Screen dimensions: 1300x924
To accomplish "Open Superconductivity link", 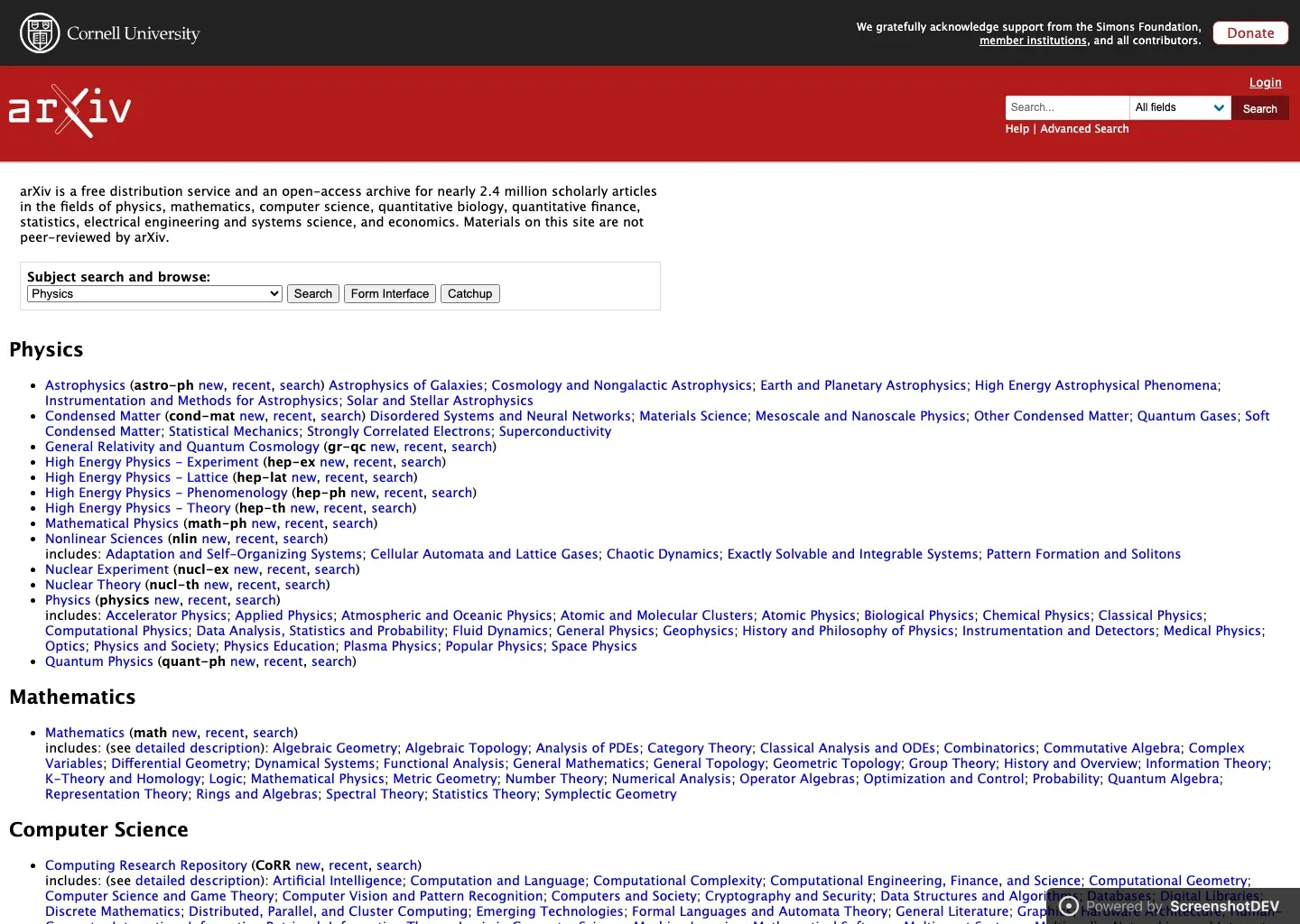I will pos(555,431).
